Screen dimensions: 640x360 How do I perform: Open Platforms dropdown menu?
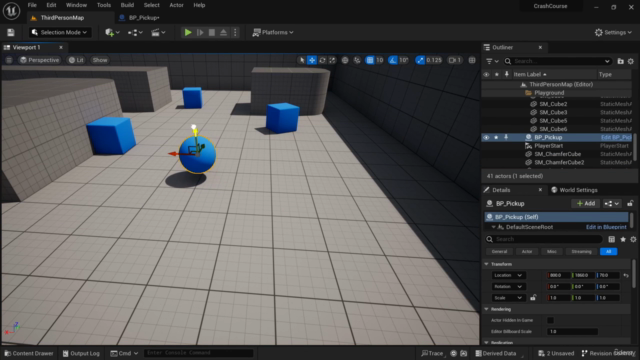click(273, 32)
